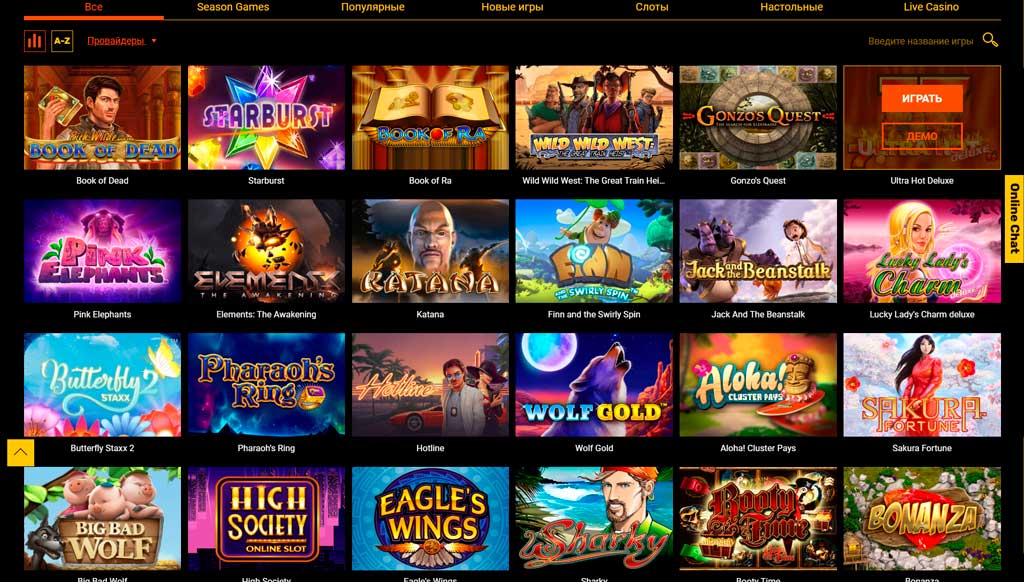Image resolution: width=1024 pixels, height=582 pixels.
Task: Select the Live Casino tab
Action: click(931, 7)
